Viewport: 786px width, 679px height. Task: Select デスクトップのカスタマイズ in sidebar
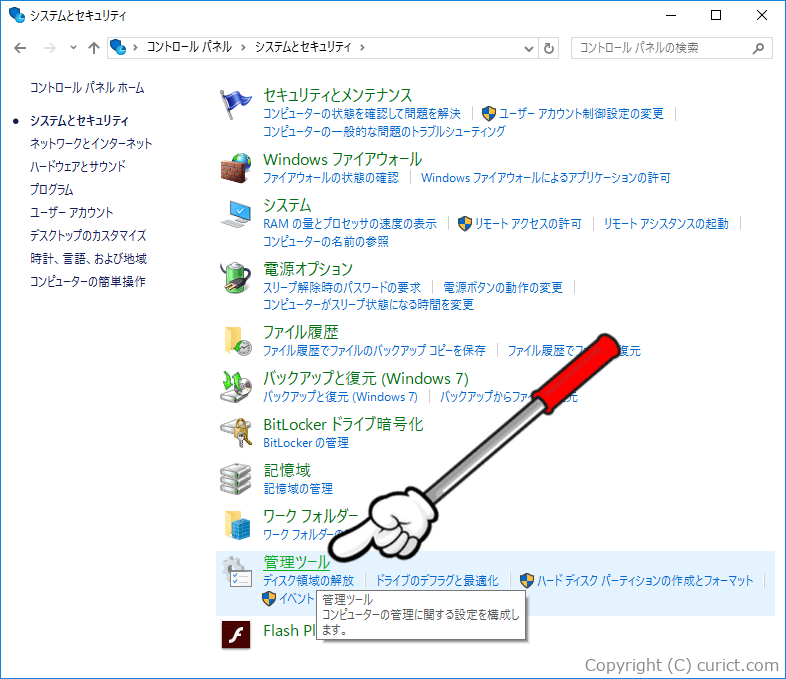pyautogui.click(x=88, y=236)
